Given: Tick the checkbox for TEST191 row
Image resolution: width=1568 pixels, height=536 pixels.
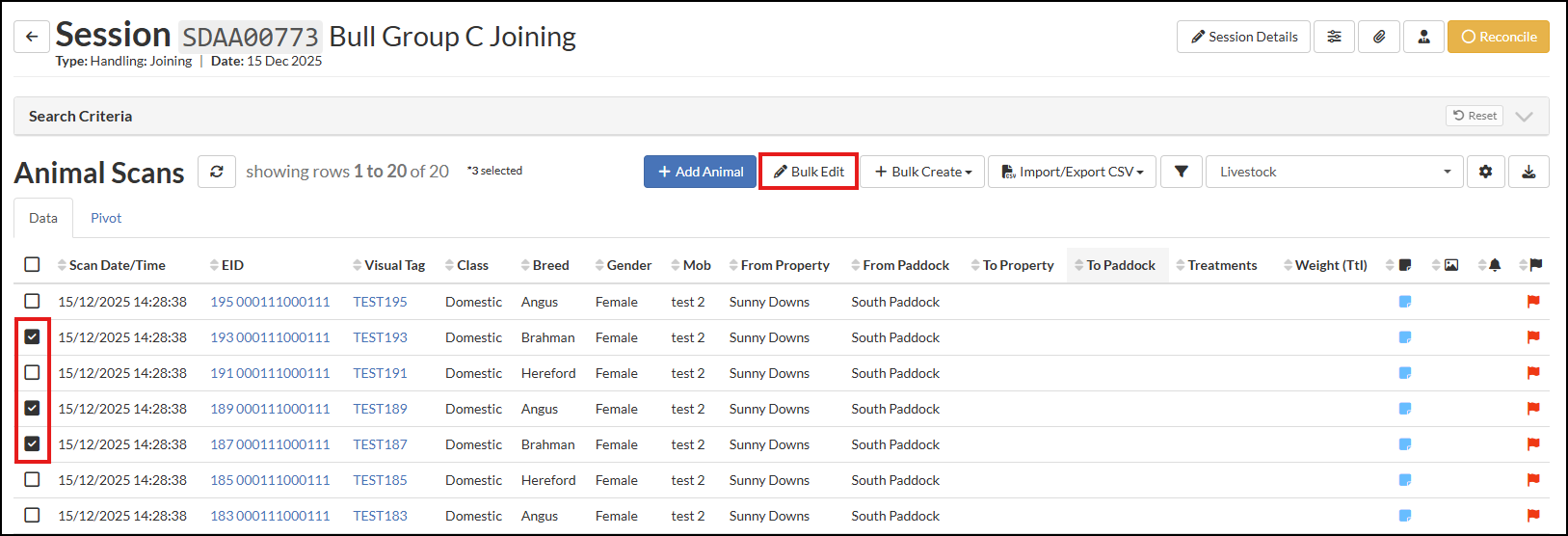Looking at the screenshot, I should [x=32, y=373].
